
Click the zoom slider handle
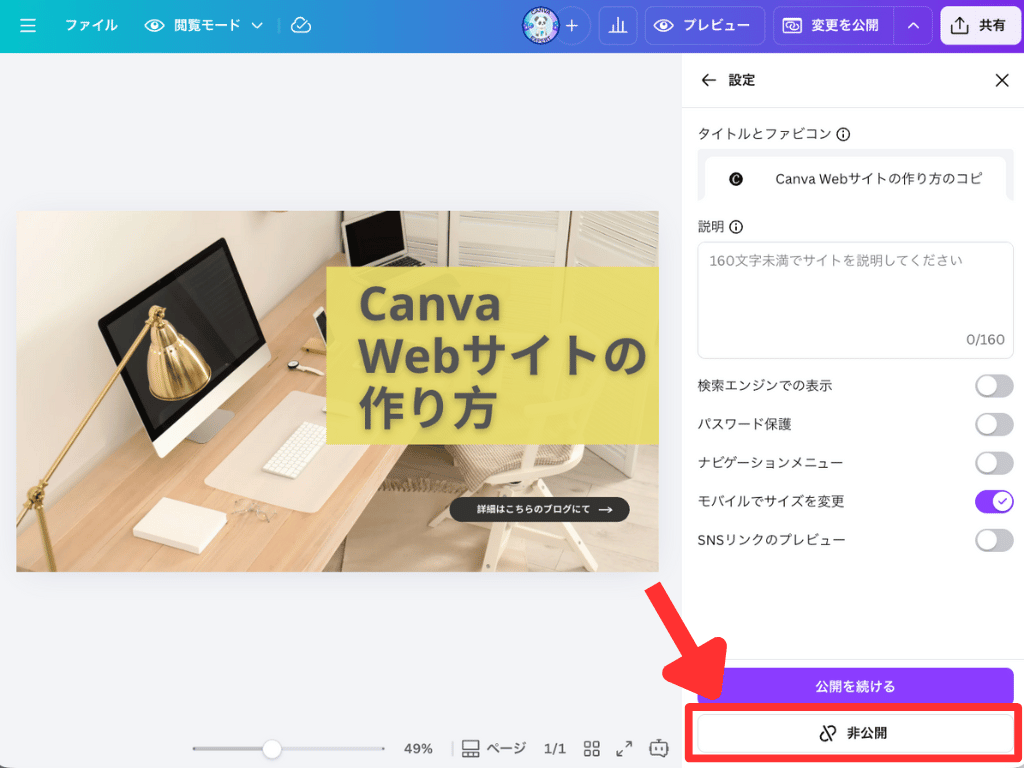click(271, 748)
